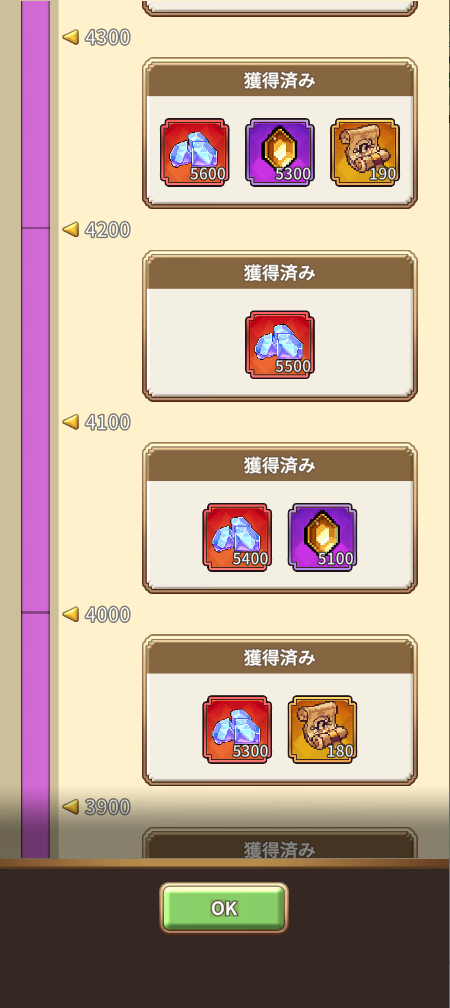Click the purple progress bar on the left

(x=35, y=429)
